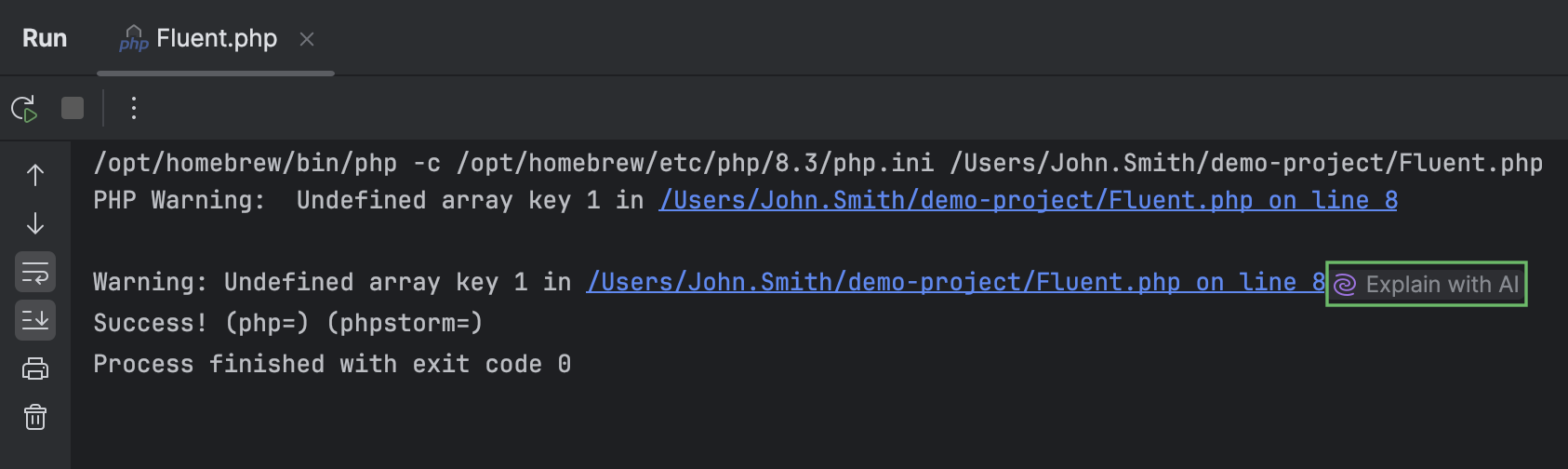1568x469 pixels.
Task: Select the Fluent.php run tab
Action: tap(216, 39)
